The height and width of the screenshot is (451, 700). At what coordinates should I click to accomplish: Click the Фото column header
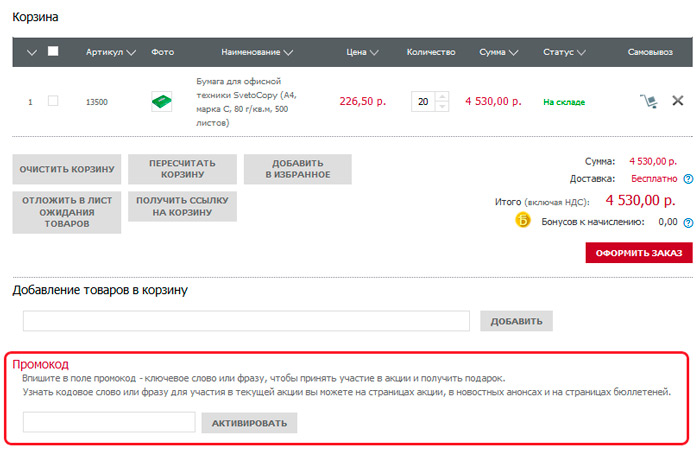[x=162, y=52]
